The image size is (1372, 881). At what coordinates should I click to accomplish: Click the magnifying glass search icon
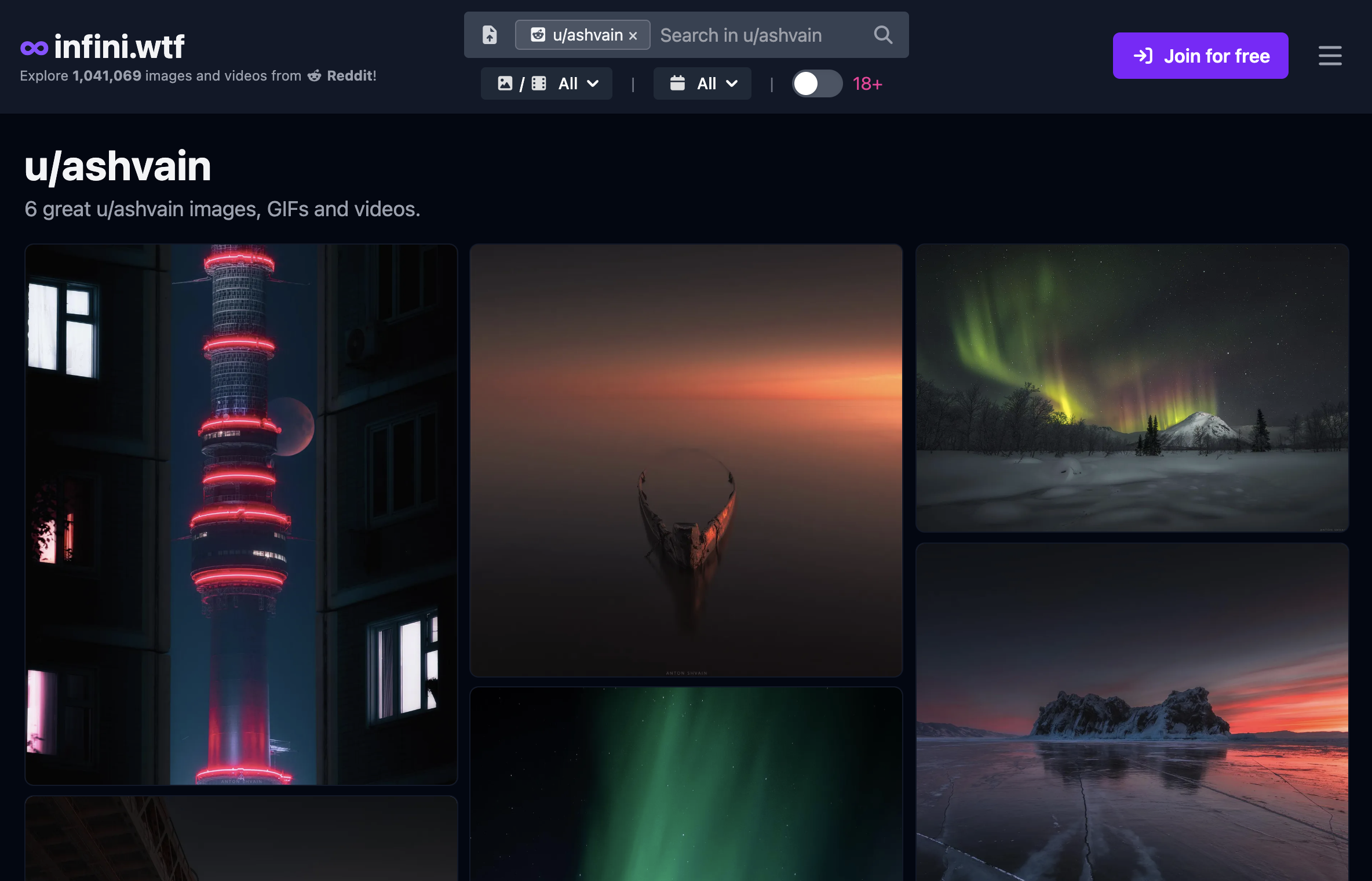pos(882,35)
